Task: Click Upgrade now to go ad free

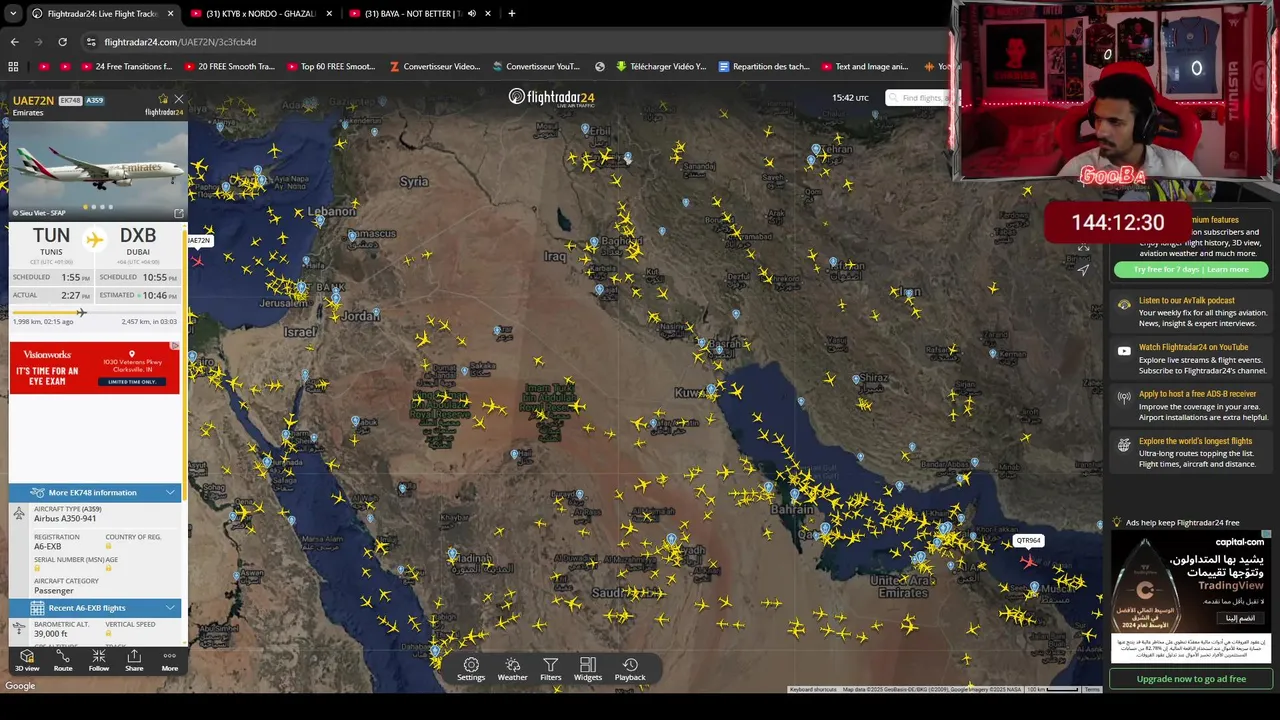Action: [1191, 679]
